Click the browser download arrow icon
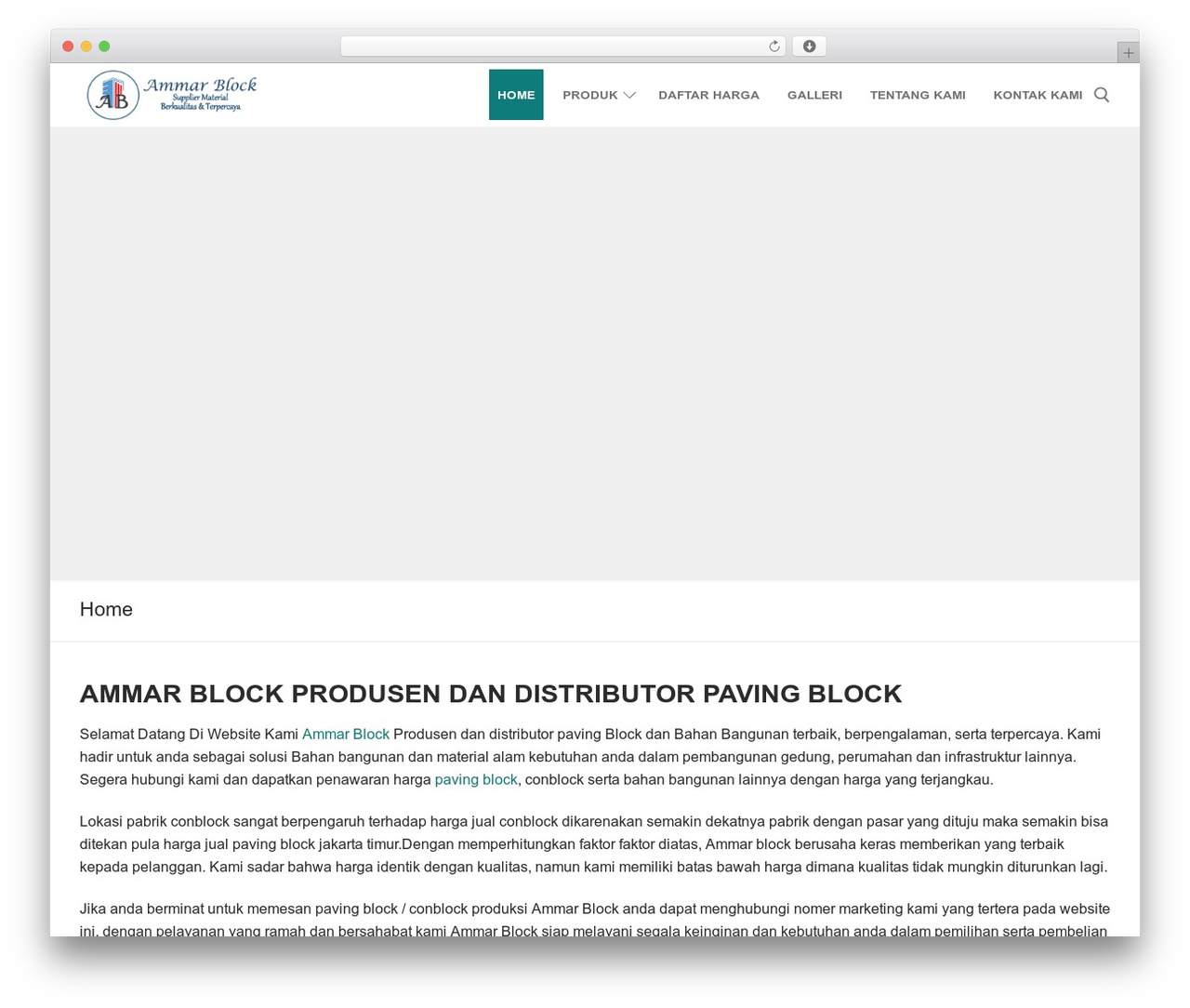Image resolution: width=1190 pixels, height=1008 pixels. [x=809, y=46]
